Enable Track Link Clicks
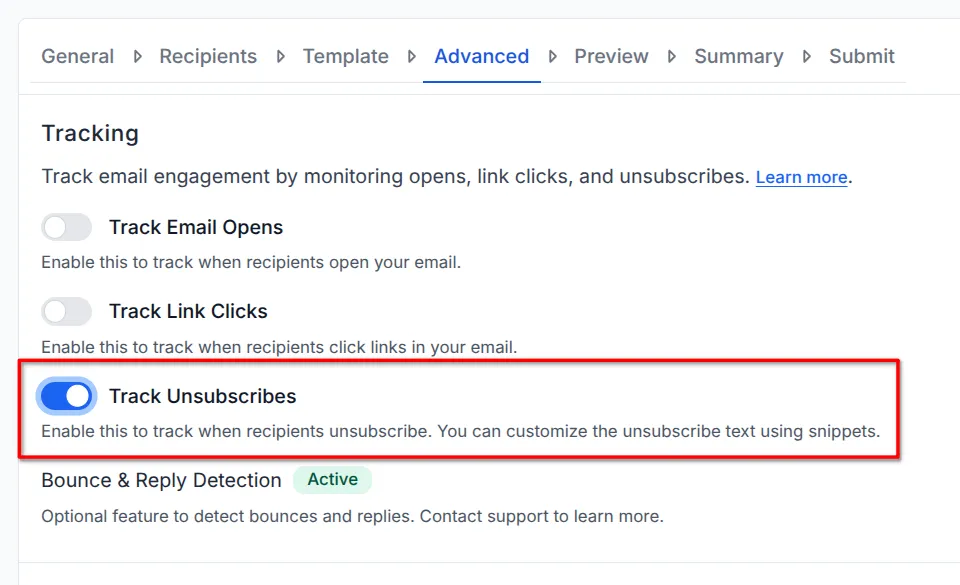 pyautogui.click(x=66, y=311)
